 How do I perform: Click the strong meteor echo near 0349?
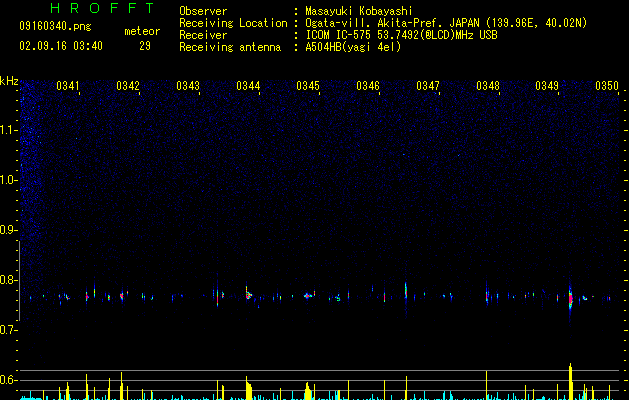[570, 299]
